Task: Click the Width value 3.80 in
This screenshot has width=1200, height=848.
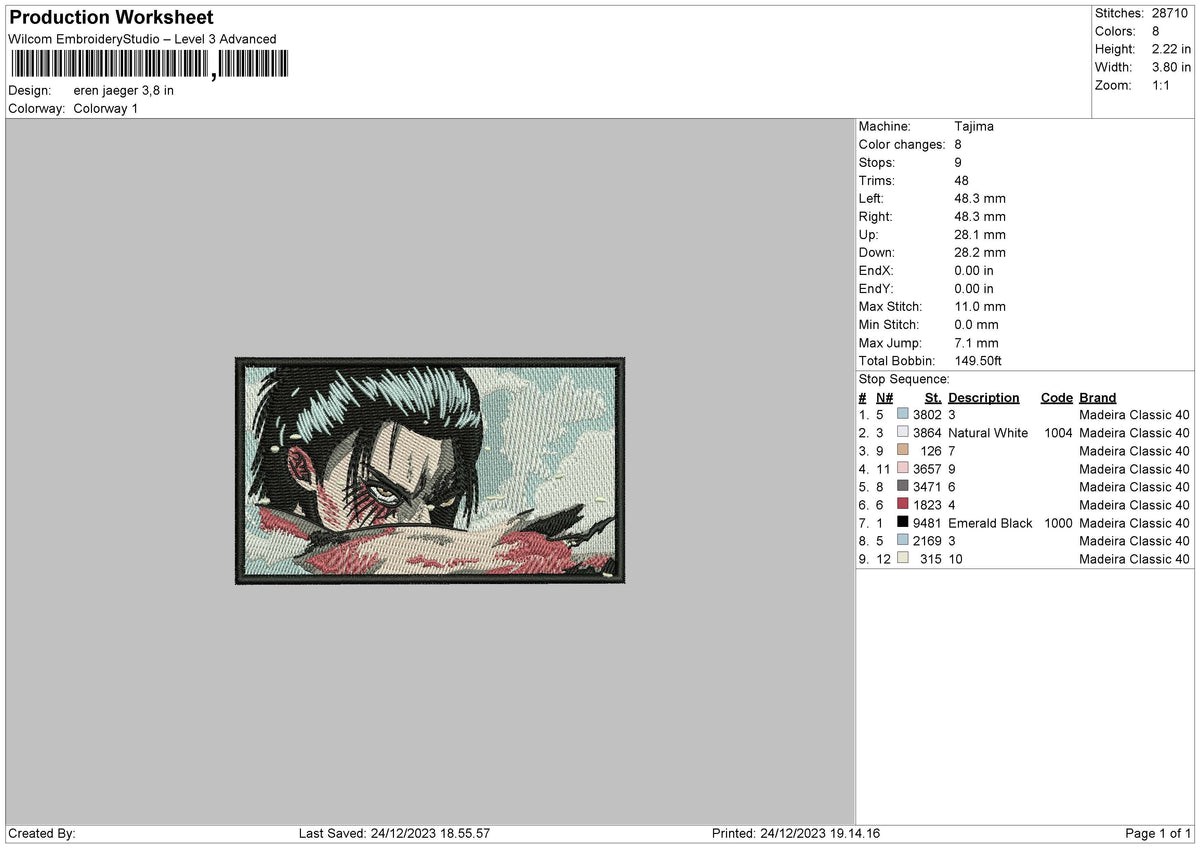Action: [1171, 67]
